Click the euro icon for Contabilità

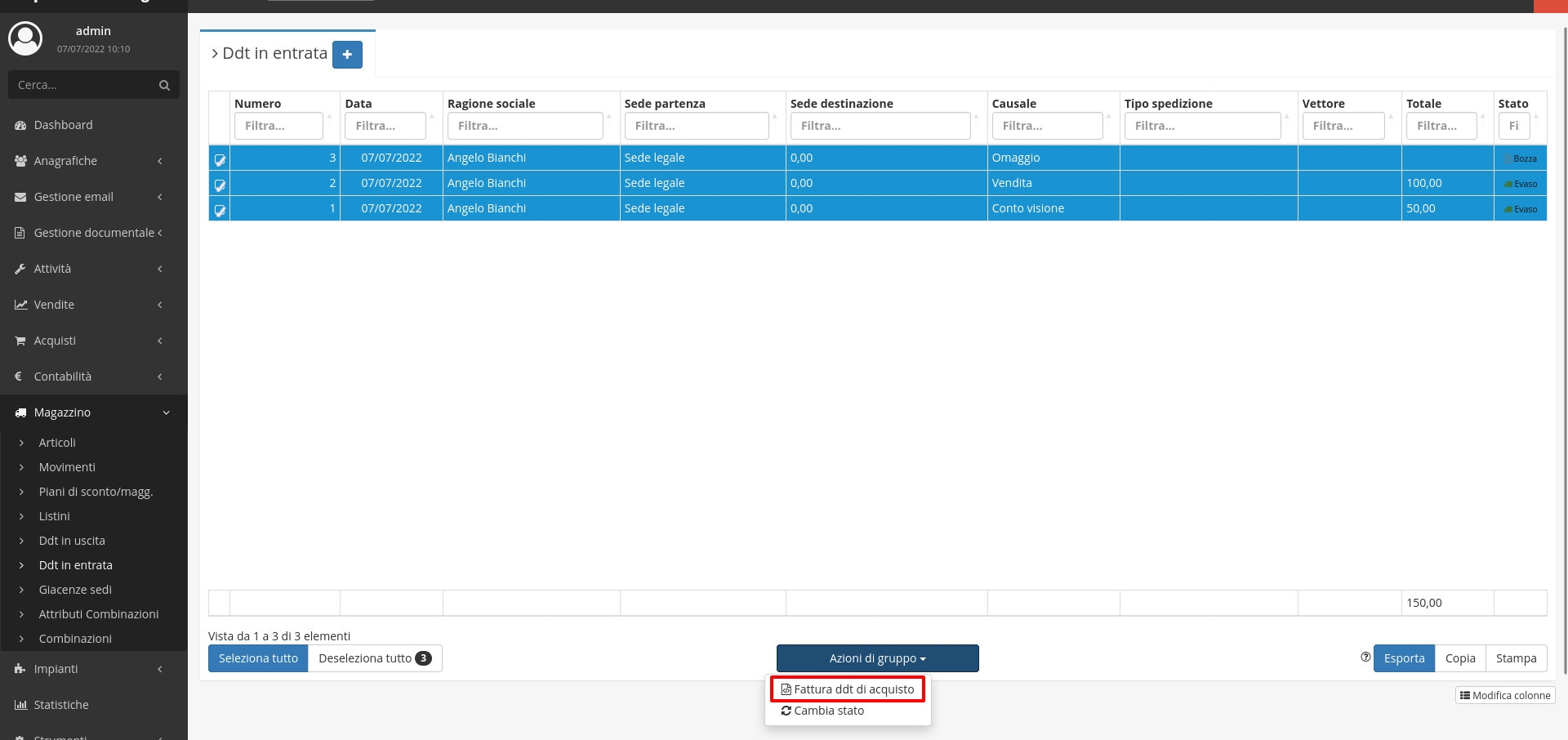point(19,377)
